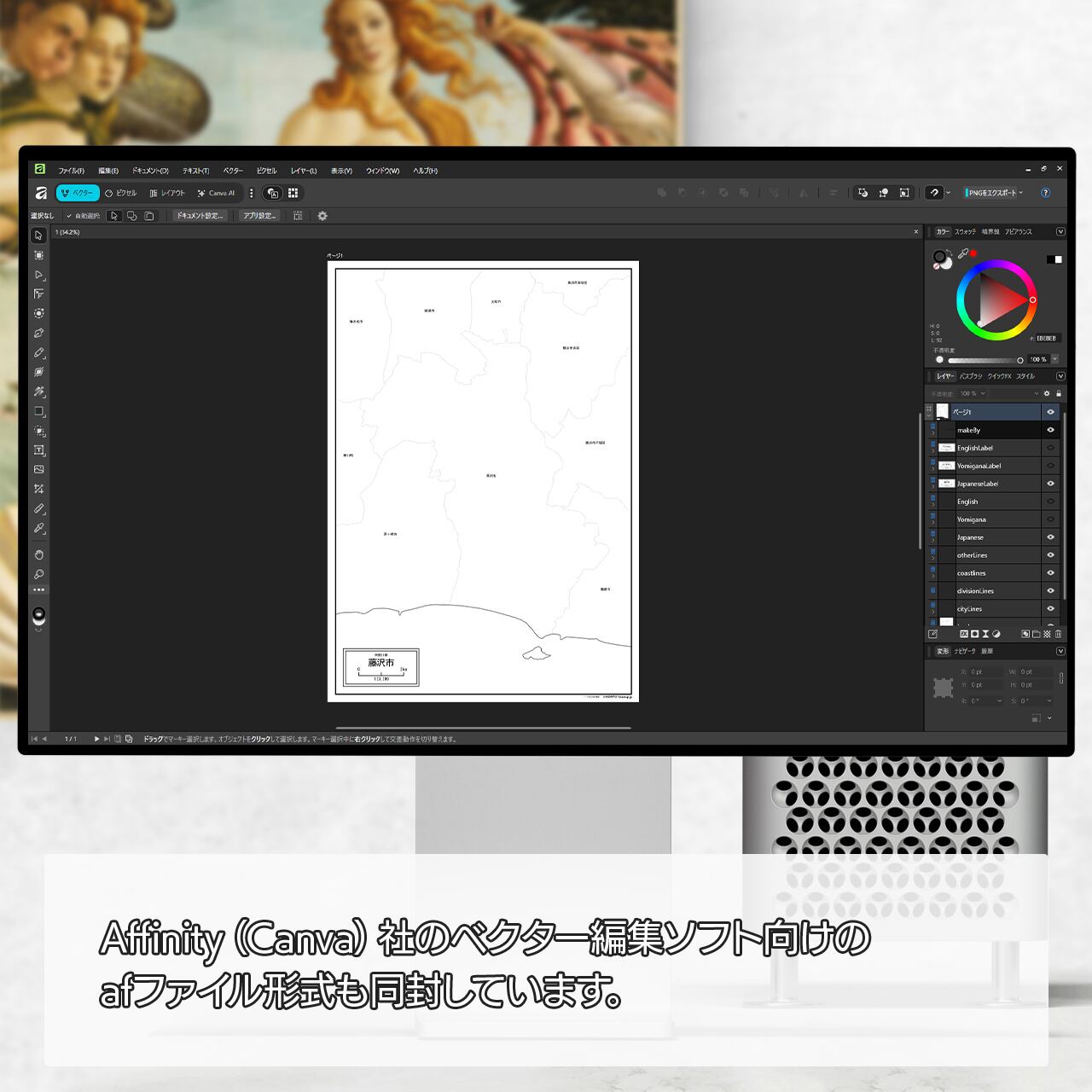
Task: Open the help question mark icon
Action: [x=1045, y=193]
